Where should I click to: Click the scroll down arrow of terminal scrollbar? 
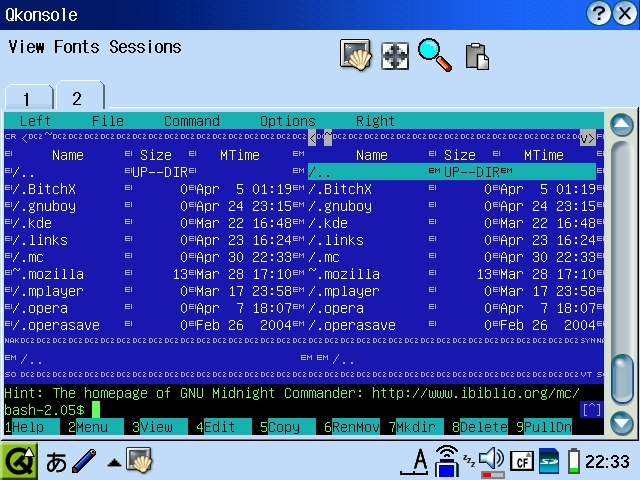(x=622, y=422)
